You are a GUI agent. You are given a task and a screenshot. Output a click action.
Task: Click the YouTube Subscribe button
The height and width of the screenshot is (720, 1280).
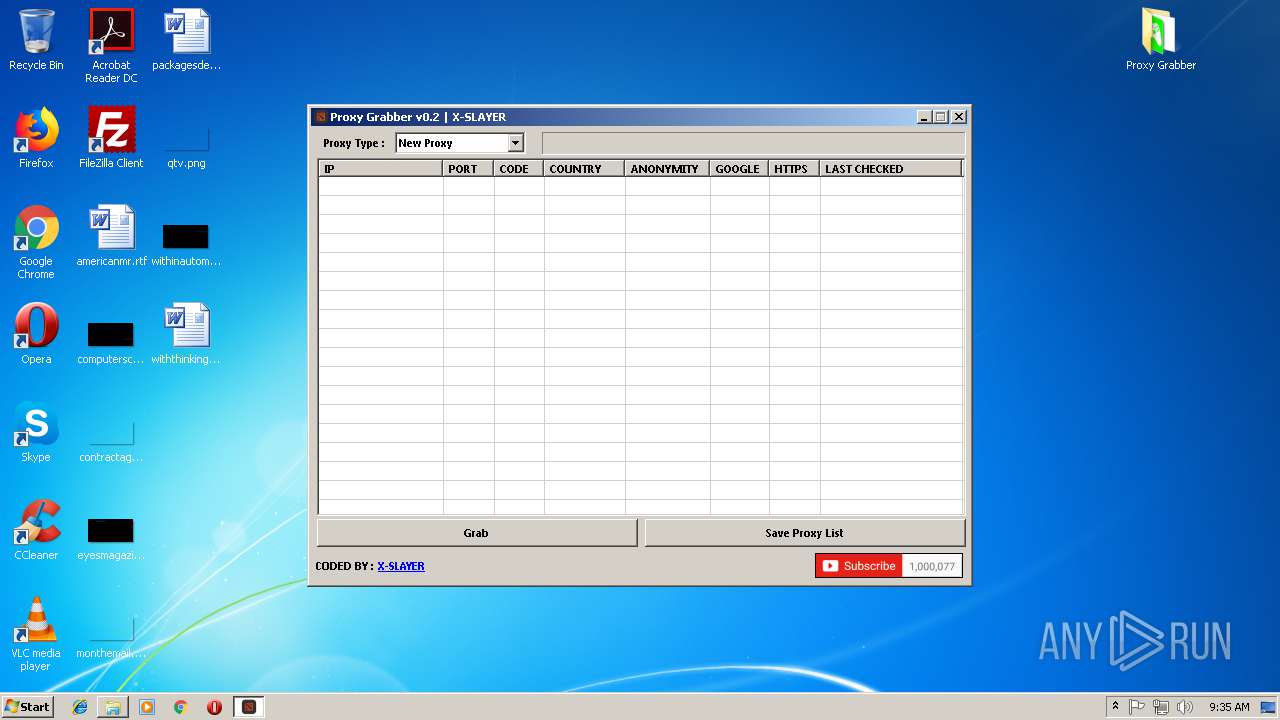coord(859,566)
